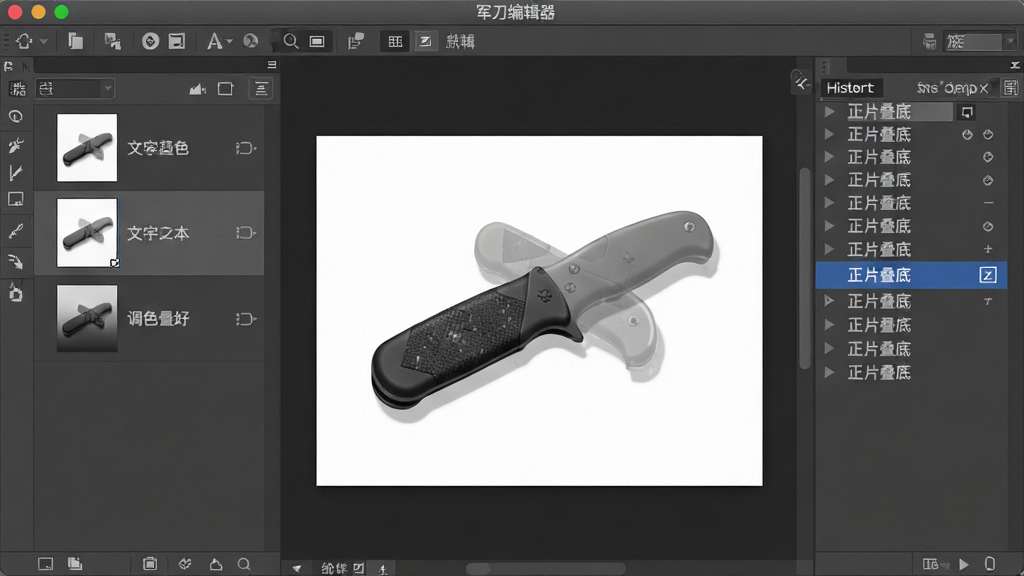Screen dimensions: 1024x576
Task: Click the horizontal scrollbar below the canvas
Action: point(545,569)
